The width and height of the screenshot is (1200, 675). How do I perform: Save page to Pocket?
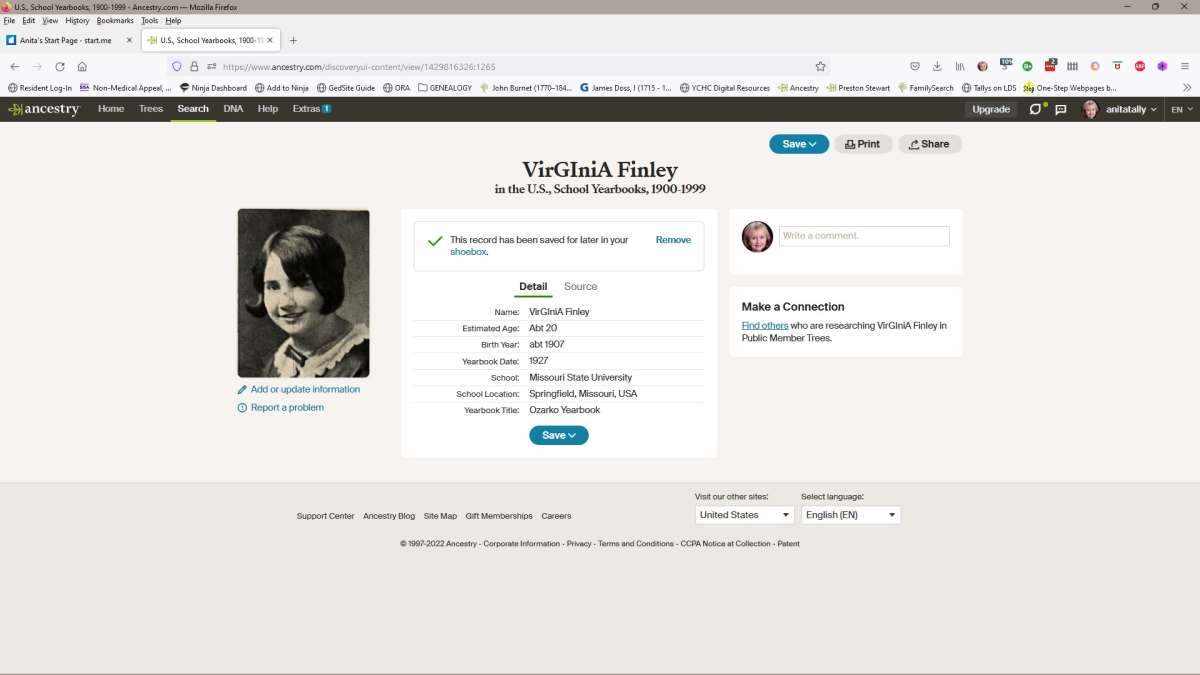pos(915,66)
